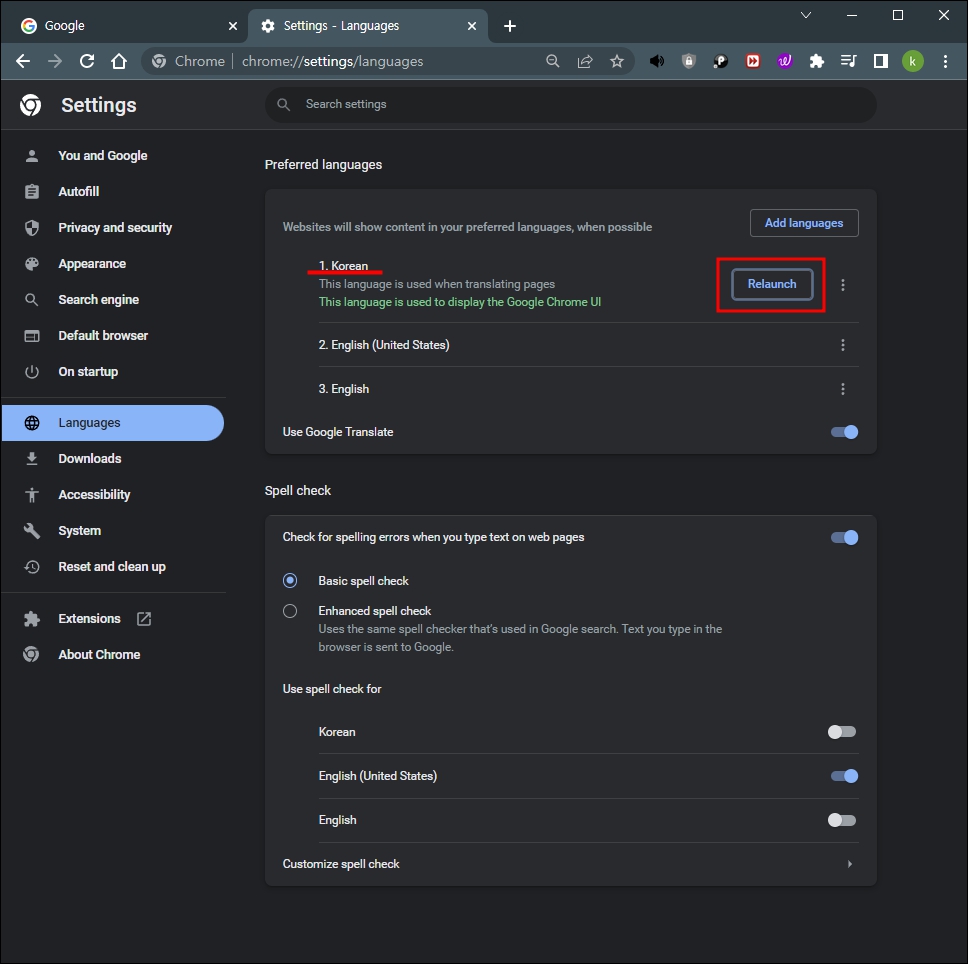The image size is (968, 964).
Task: Click the Search settings input field
Action: 571,104
